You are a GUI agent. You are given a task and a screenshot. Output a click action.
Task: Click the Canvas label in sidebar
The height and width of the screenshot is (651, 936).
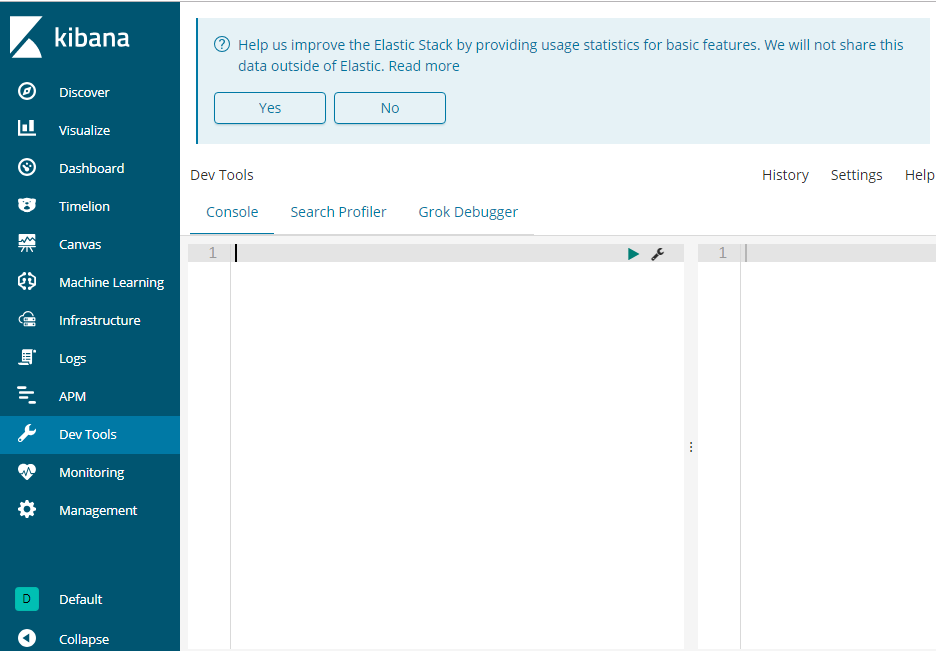(80, 244)
